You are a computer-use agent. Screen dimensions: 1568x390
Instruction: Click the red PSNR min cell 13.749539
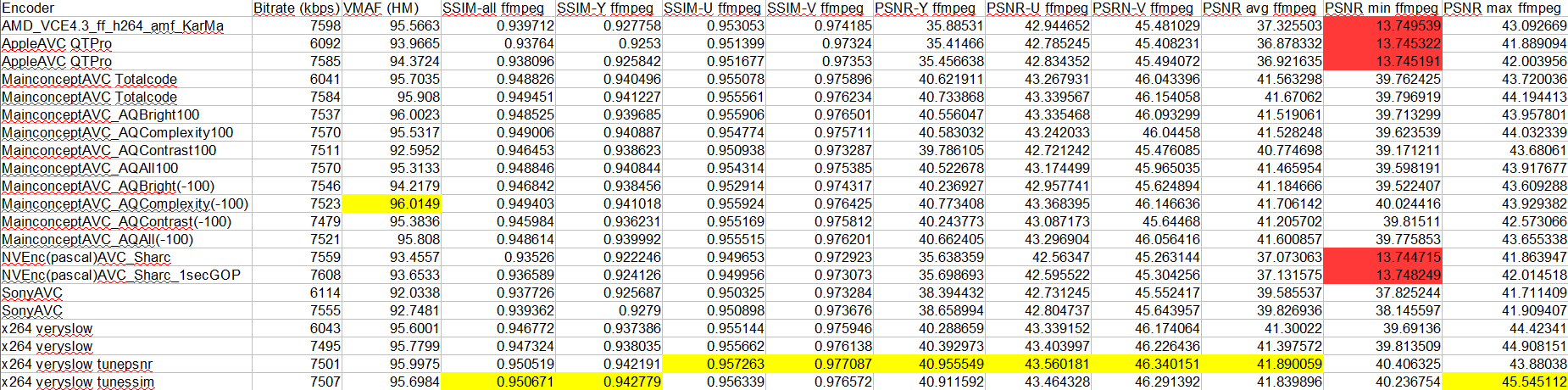[x=1383, y=26]
